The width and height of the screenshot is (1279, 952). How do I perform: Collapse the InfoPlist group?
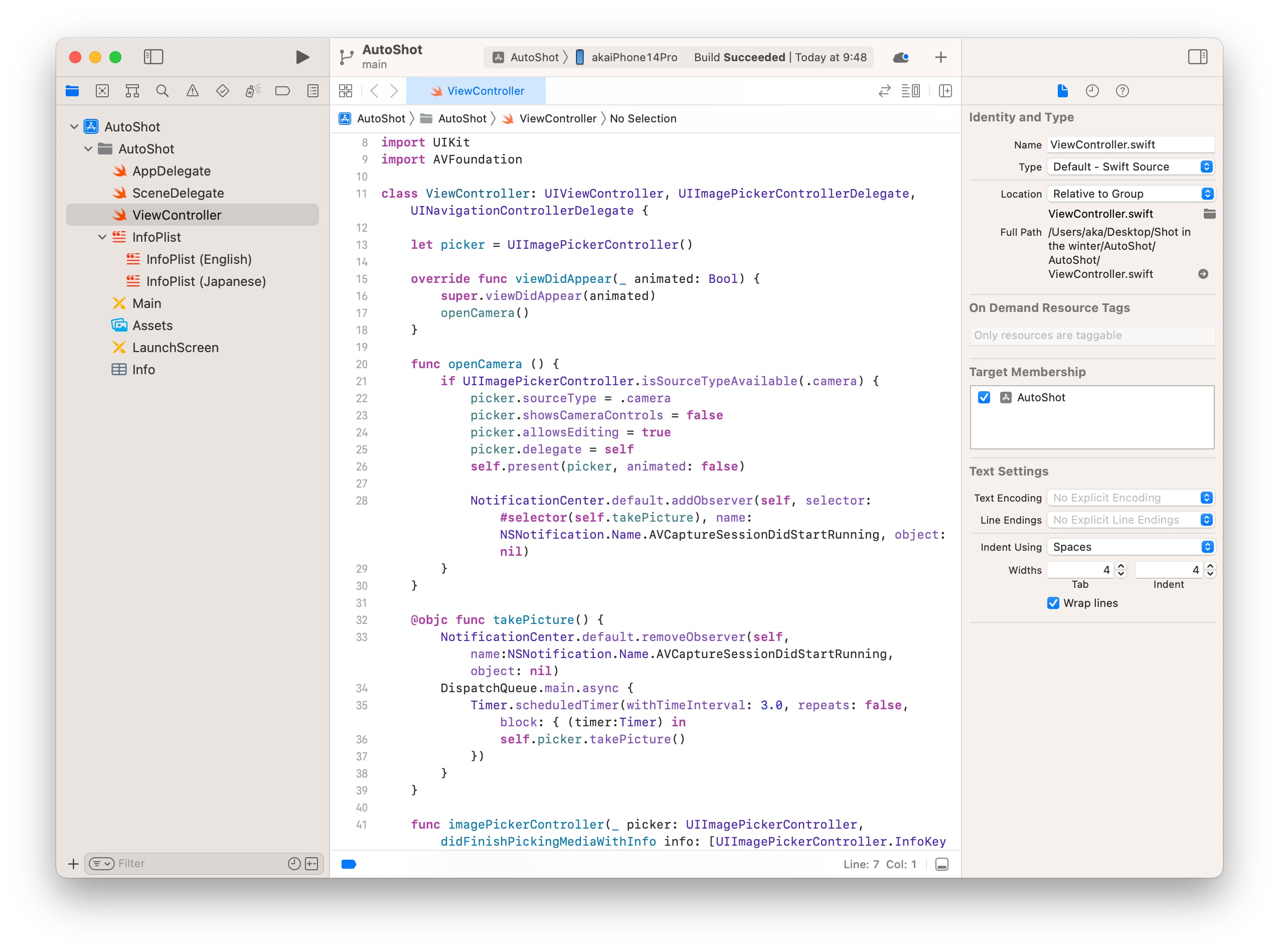point(102,237)
